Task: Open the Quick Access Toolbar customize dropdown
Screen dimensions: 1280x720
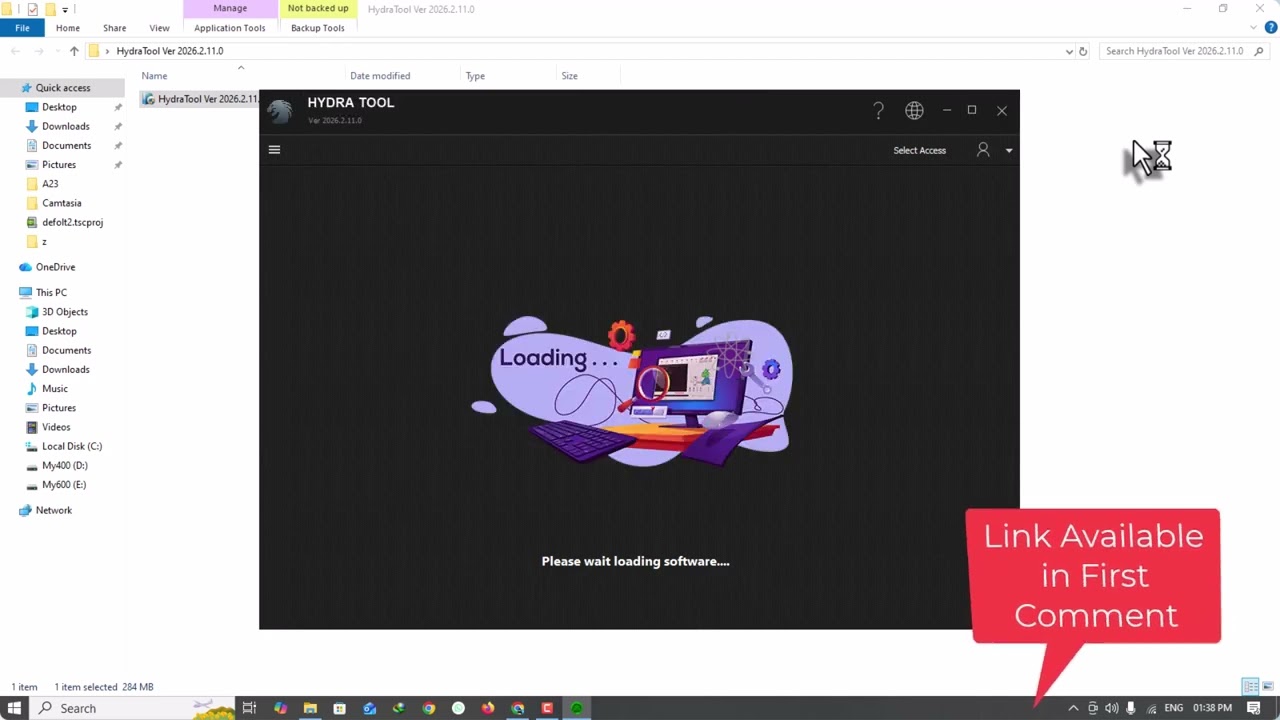Action: tap(65, 10)
